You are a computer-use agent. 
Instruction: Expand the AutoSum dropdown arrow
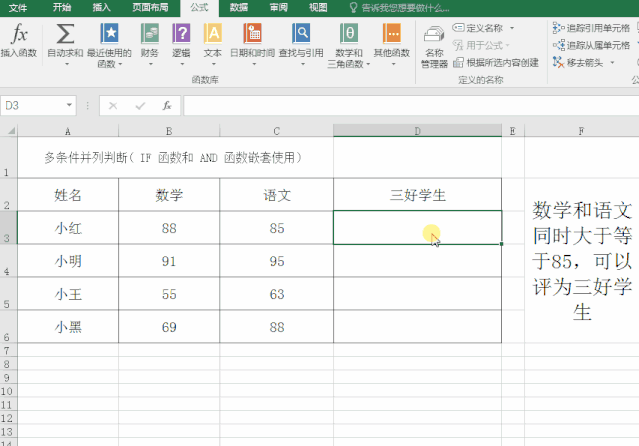point(66,64)
